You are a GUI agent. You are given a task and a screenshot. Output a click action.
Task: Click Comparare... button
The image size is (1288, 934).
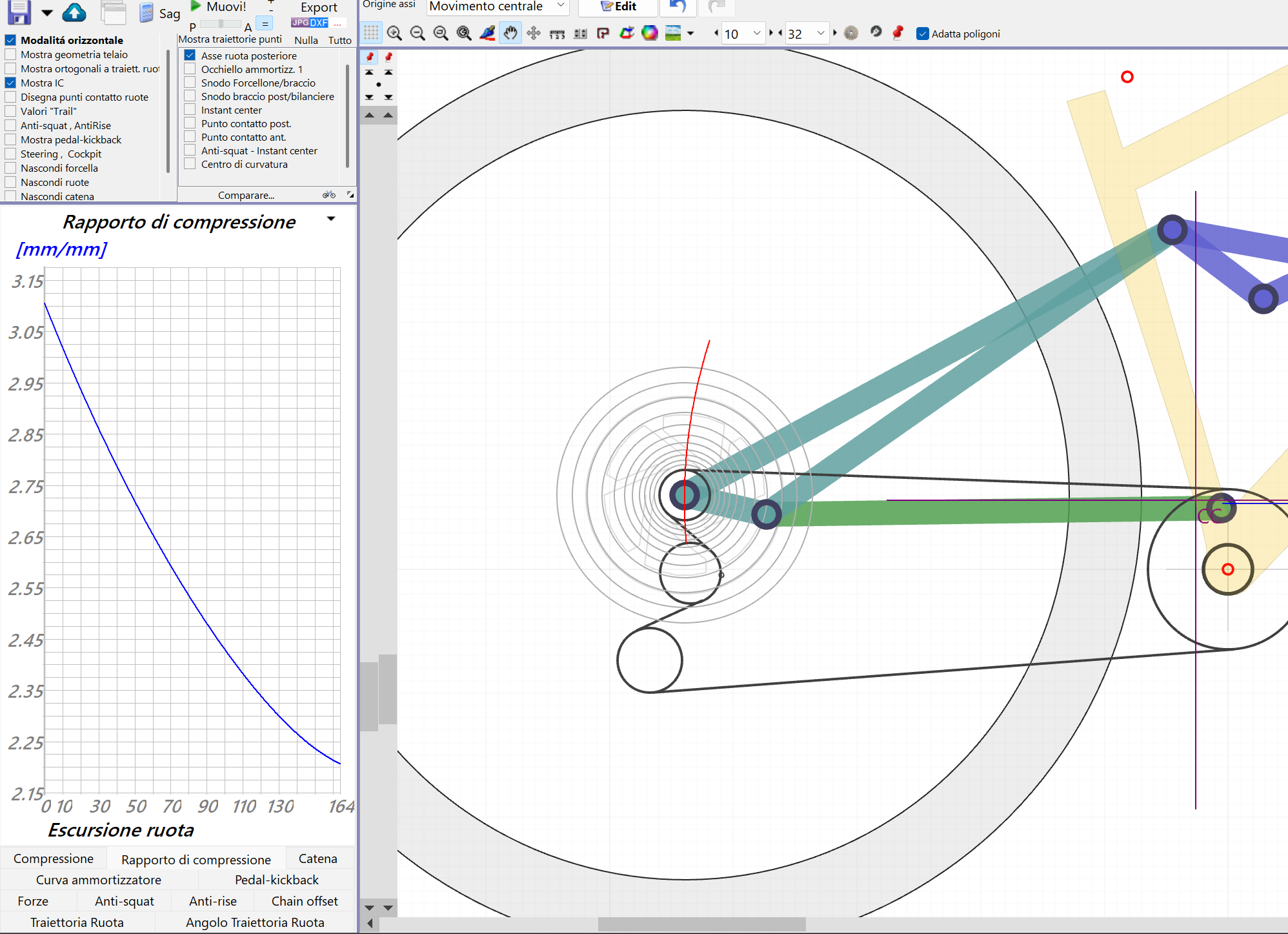246,195
